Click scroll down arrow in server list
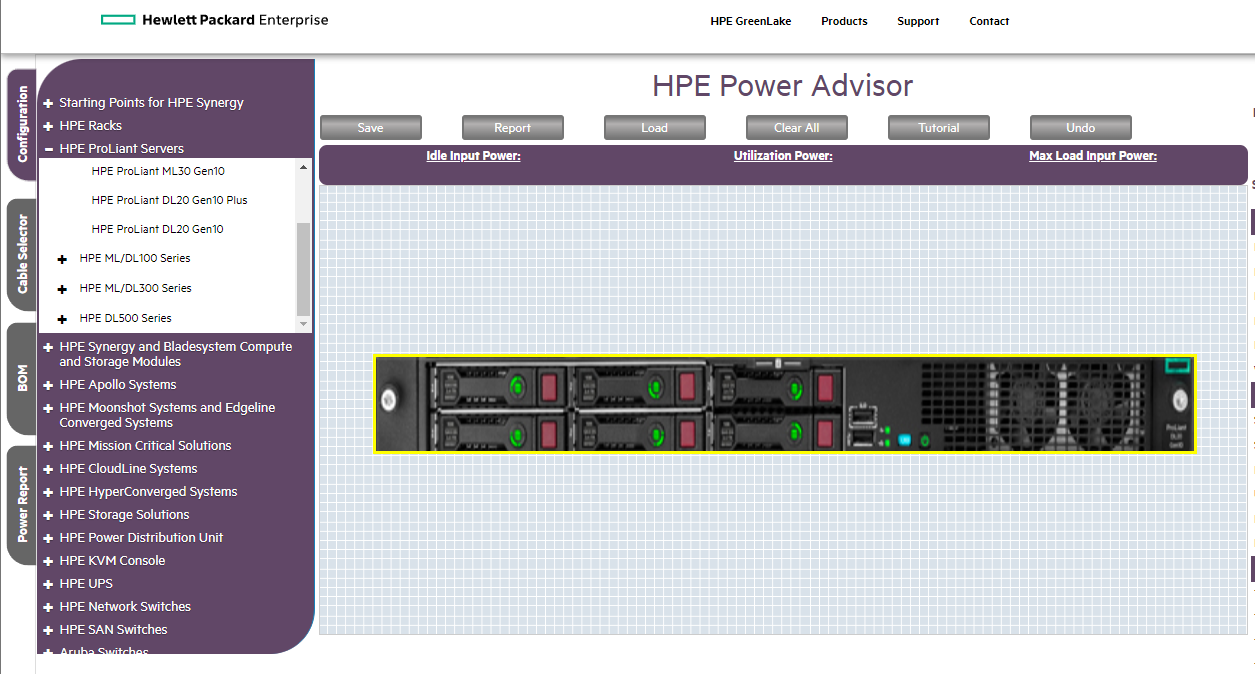The image size is (1255, 674). point(304,324)
